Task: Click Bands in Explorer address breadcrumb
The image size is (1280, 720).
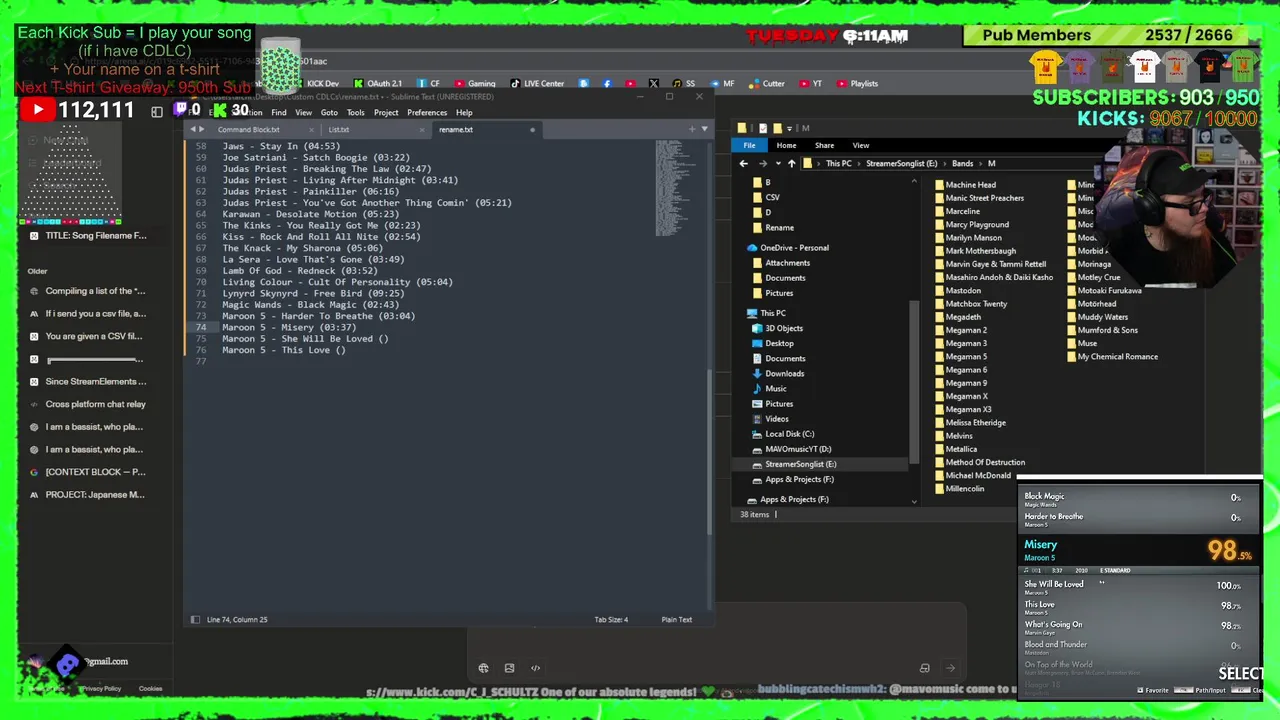Action: pos(962,163)
